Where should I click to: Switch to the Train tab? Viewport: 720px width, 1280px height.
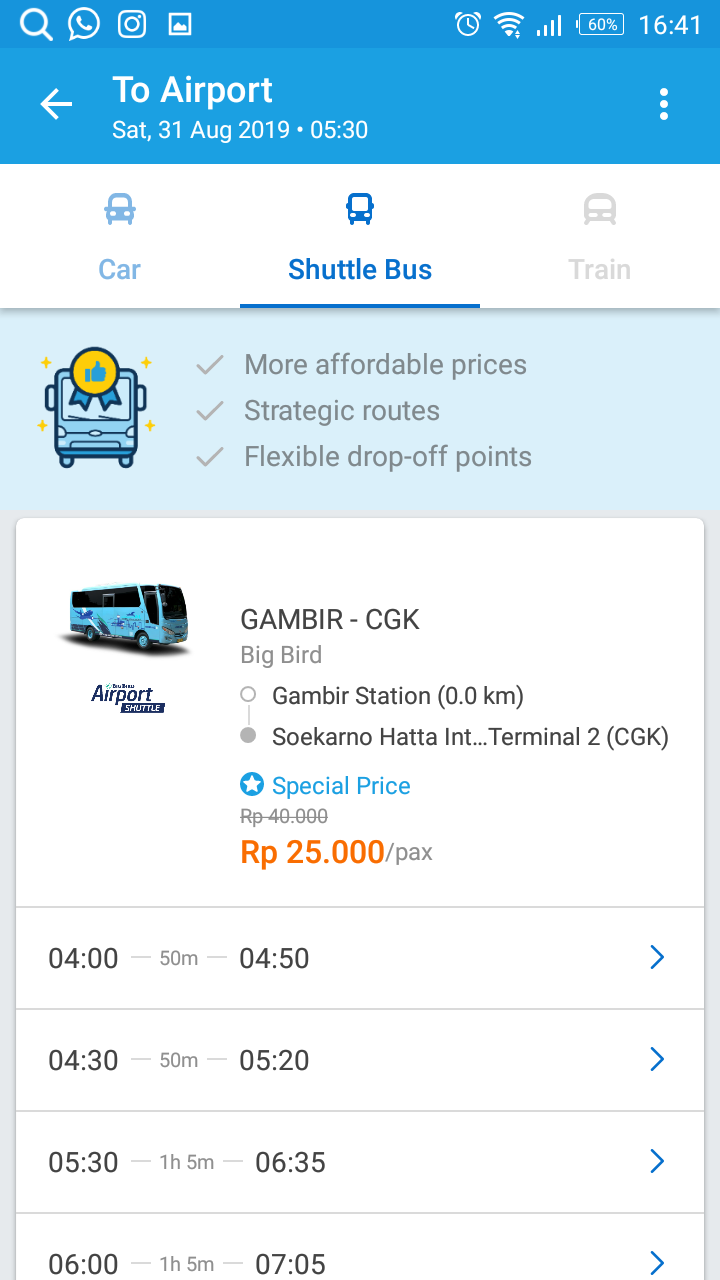(600, 269)
